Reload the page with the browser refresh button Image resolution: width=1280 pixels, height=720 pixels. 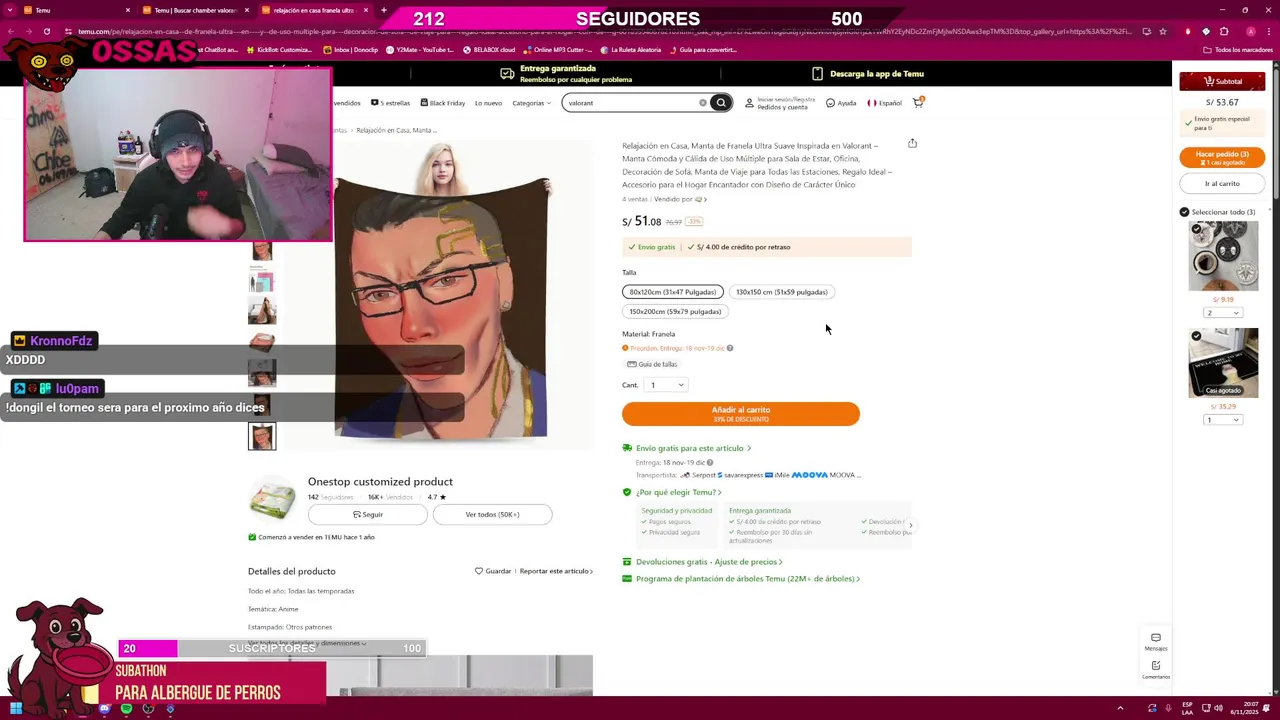tap(46, 31)
